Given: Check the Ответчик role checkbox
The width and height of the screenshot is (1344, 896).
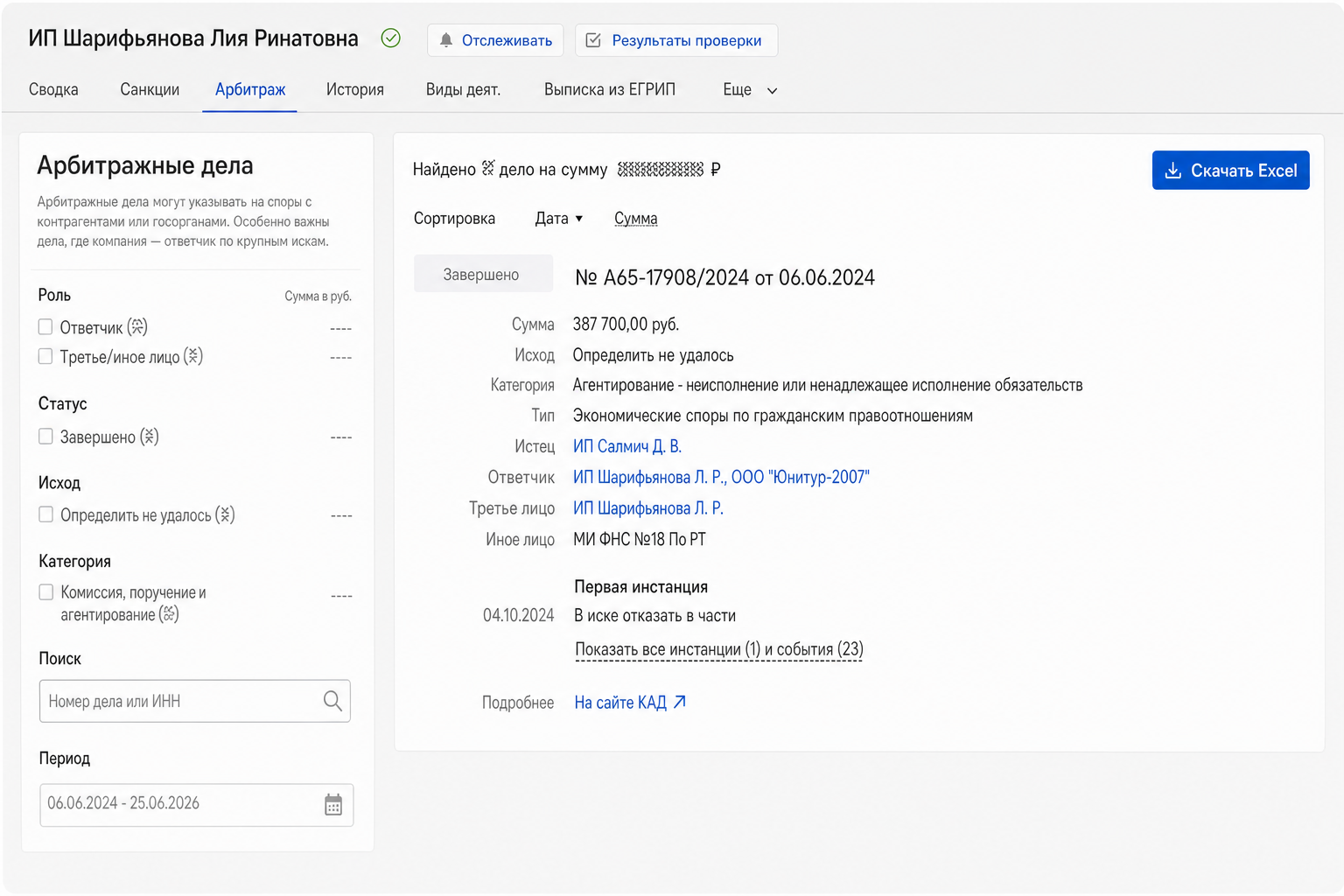Looking at the screenshot, I should (x=45, y=327).
